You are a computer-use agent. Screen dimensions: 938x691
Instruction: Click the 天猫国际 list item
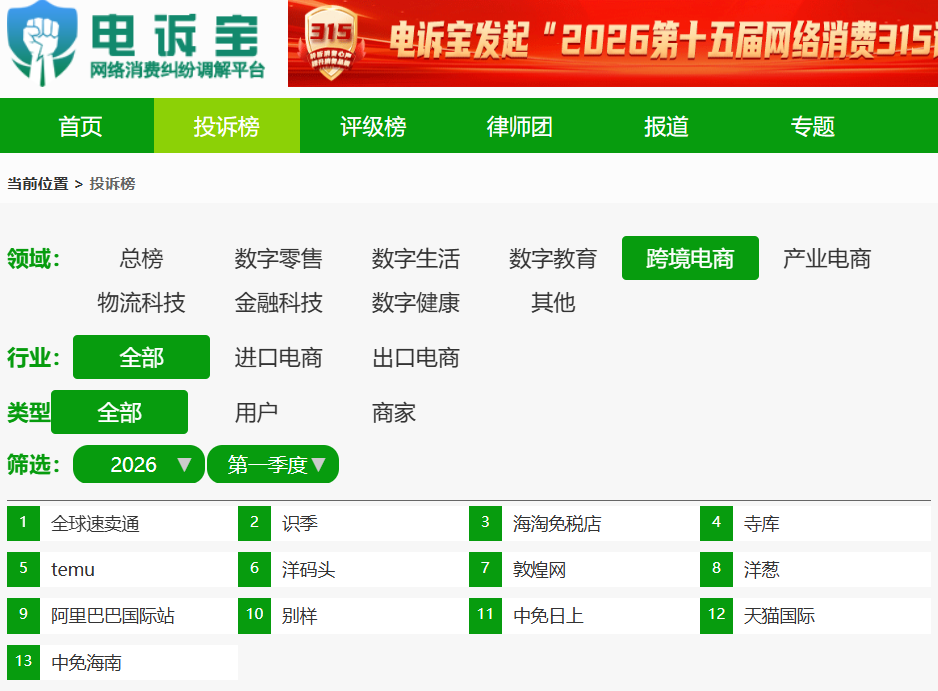tap(778, 615)
